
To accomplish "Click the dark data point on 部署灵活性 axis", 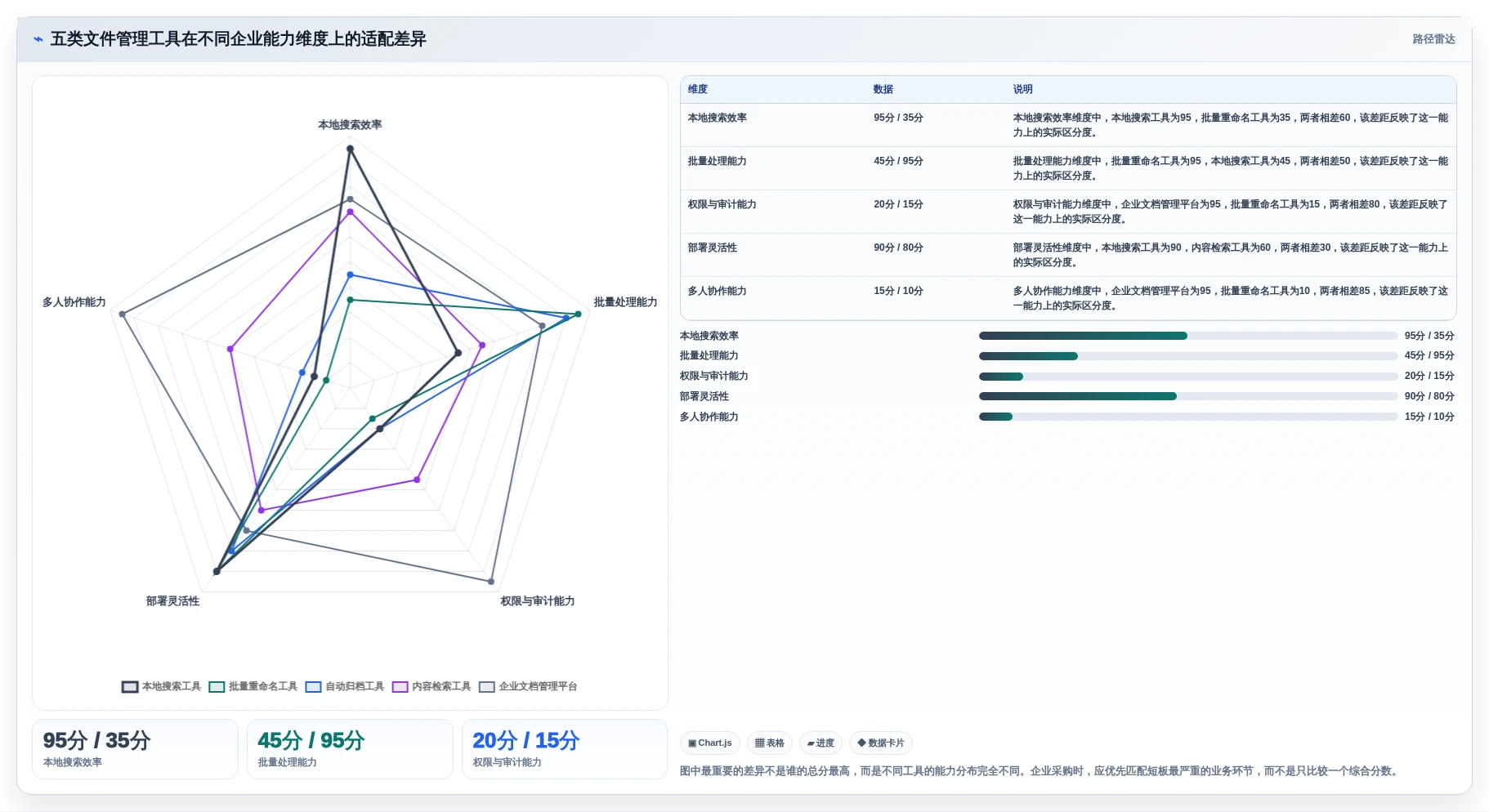I will [x=217, y=571].
